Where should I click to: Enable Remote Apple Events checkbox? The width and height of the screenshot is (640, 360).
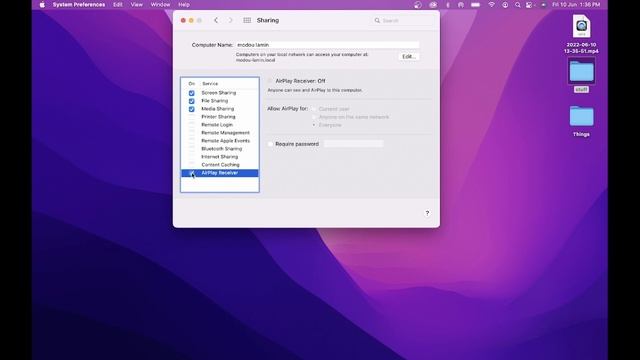[191, 141]
